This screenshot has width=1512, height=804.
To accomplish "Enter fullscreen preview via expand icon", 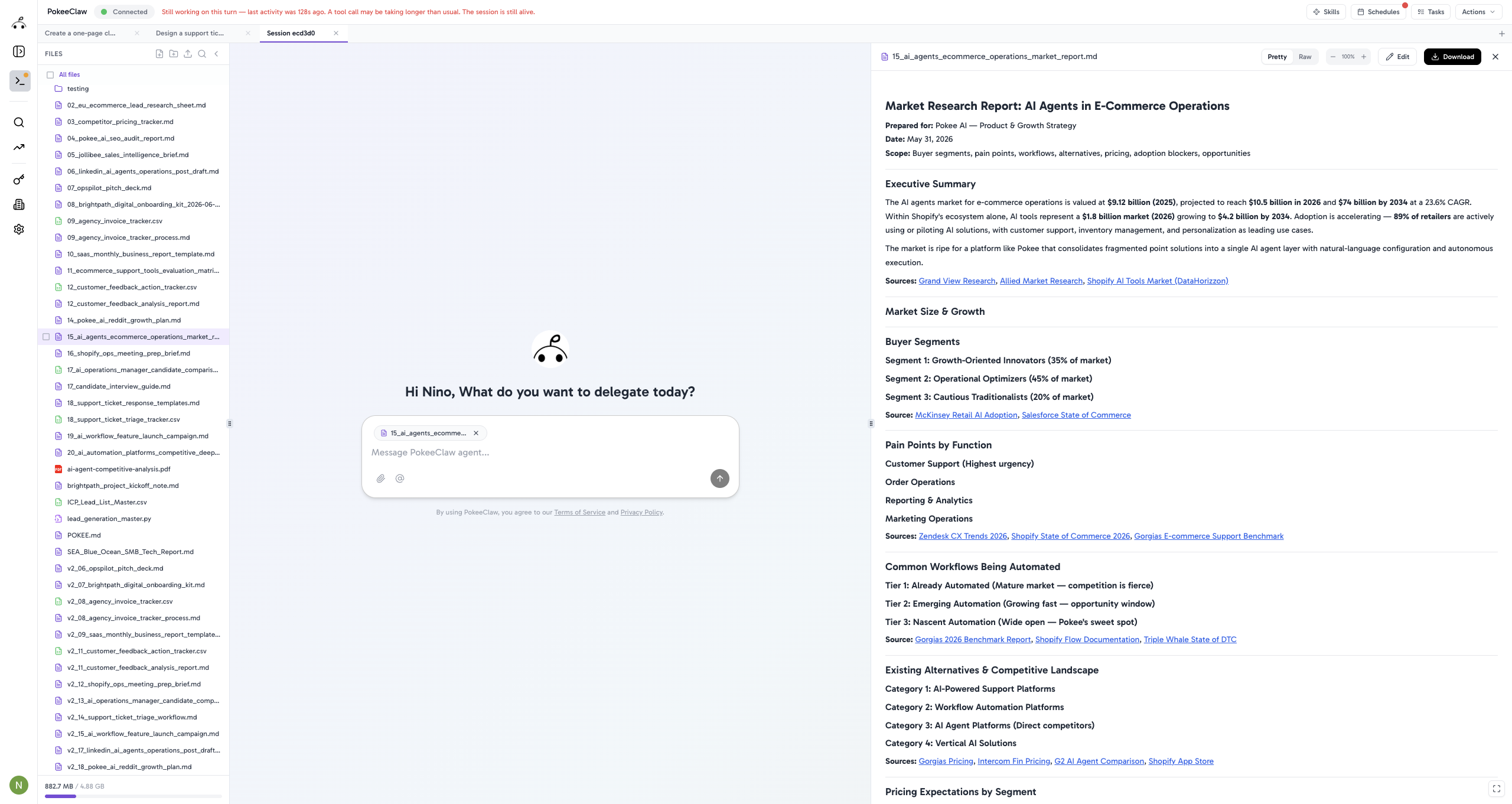I will [1497, 789].
